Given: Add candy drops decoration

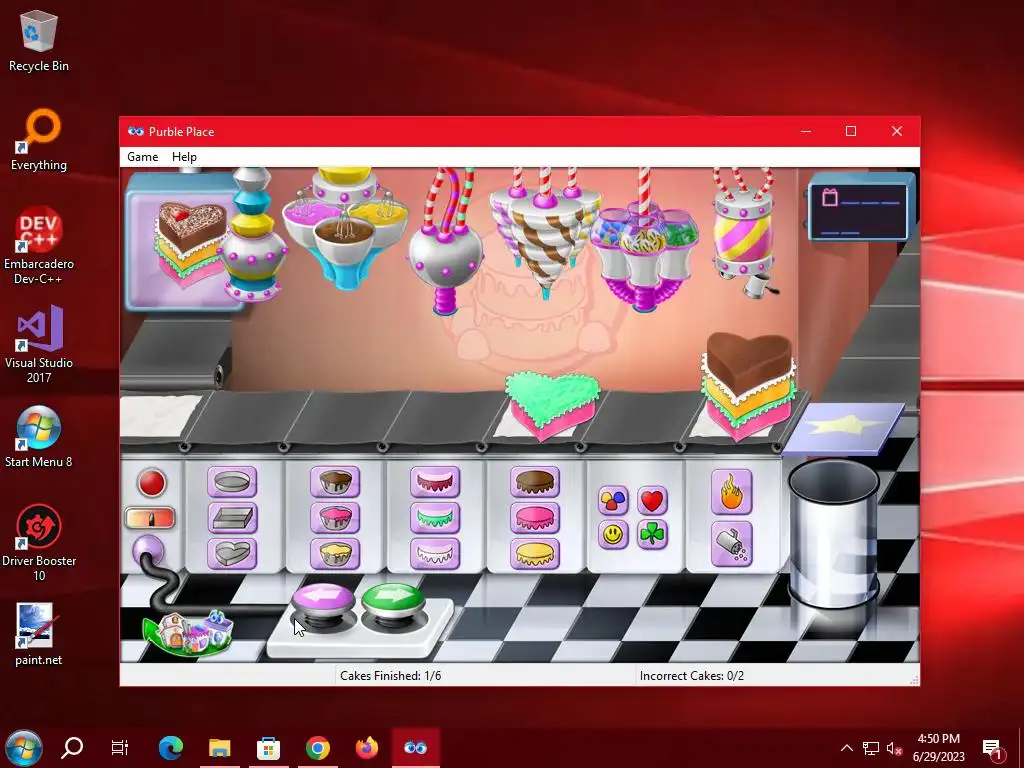Looking at the screenshot, I should point(613,501).
